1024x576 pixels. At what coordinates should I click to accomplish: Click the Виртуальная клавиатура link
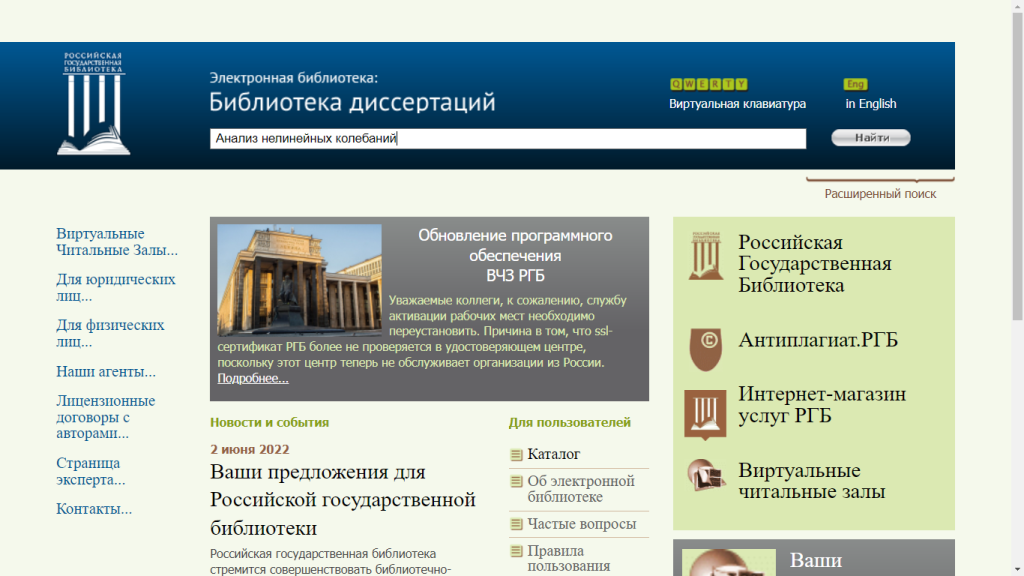[x=737, y=104]
